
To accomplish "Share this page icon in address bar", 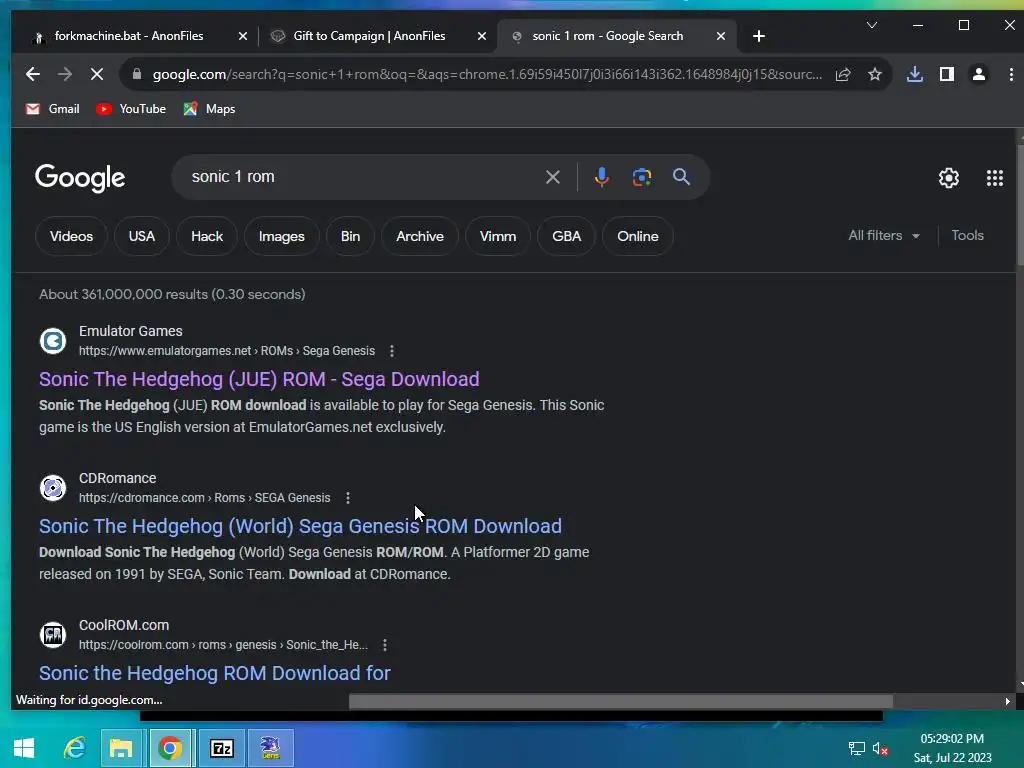I will [842, 74].
